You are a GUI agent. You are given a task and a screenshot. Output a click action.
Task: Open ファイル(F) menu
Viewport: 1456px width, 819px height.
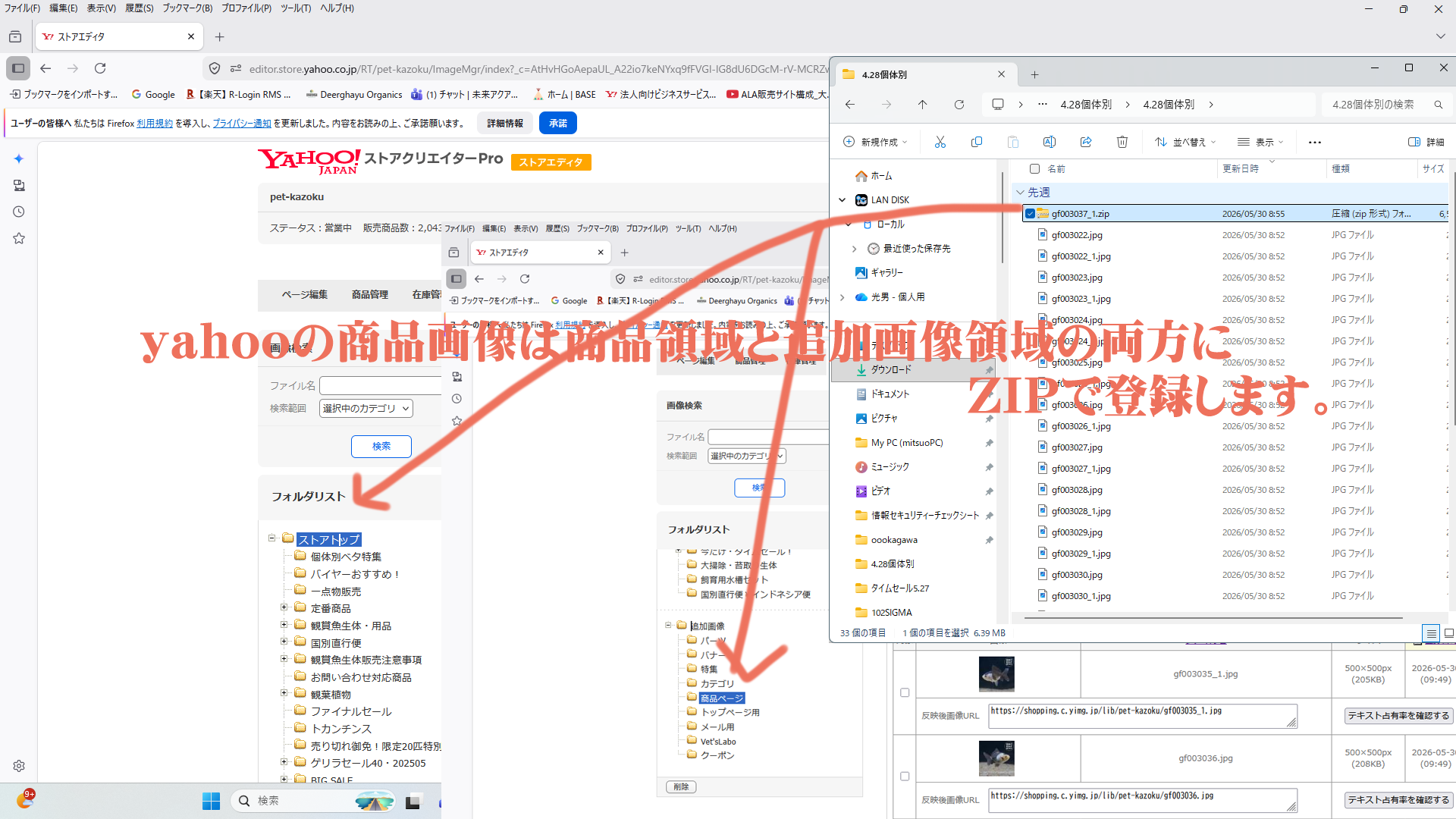point(22,8)
